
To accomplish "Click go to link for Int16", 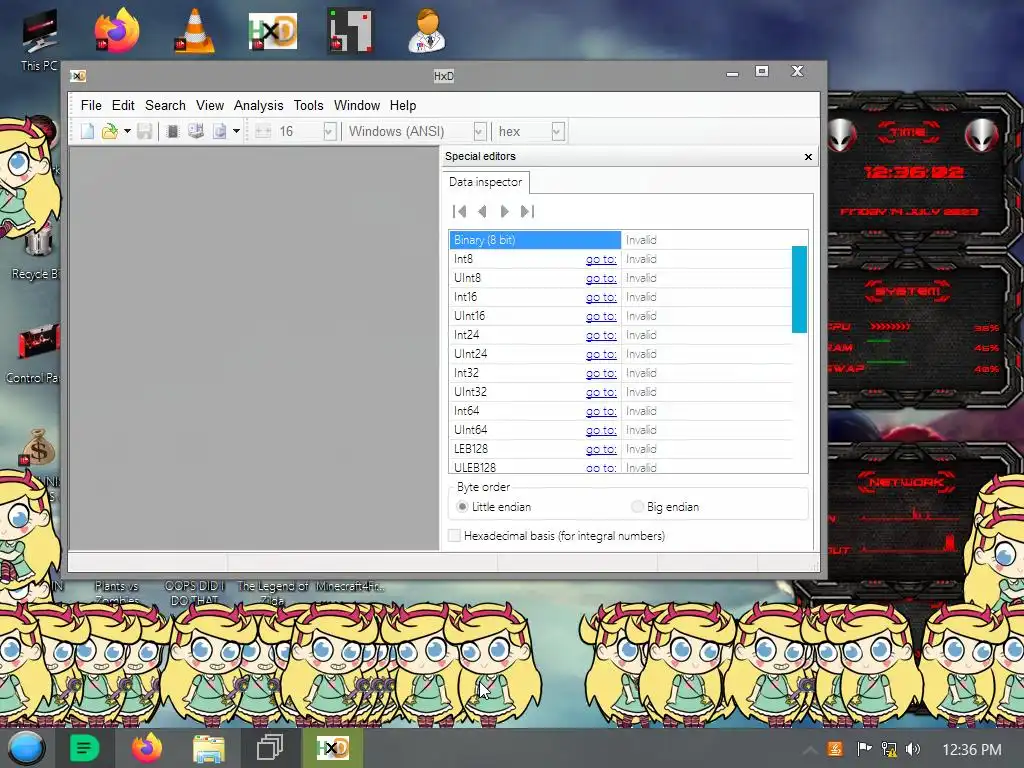I will click(601, 297).
